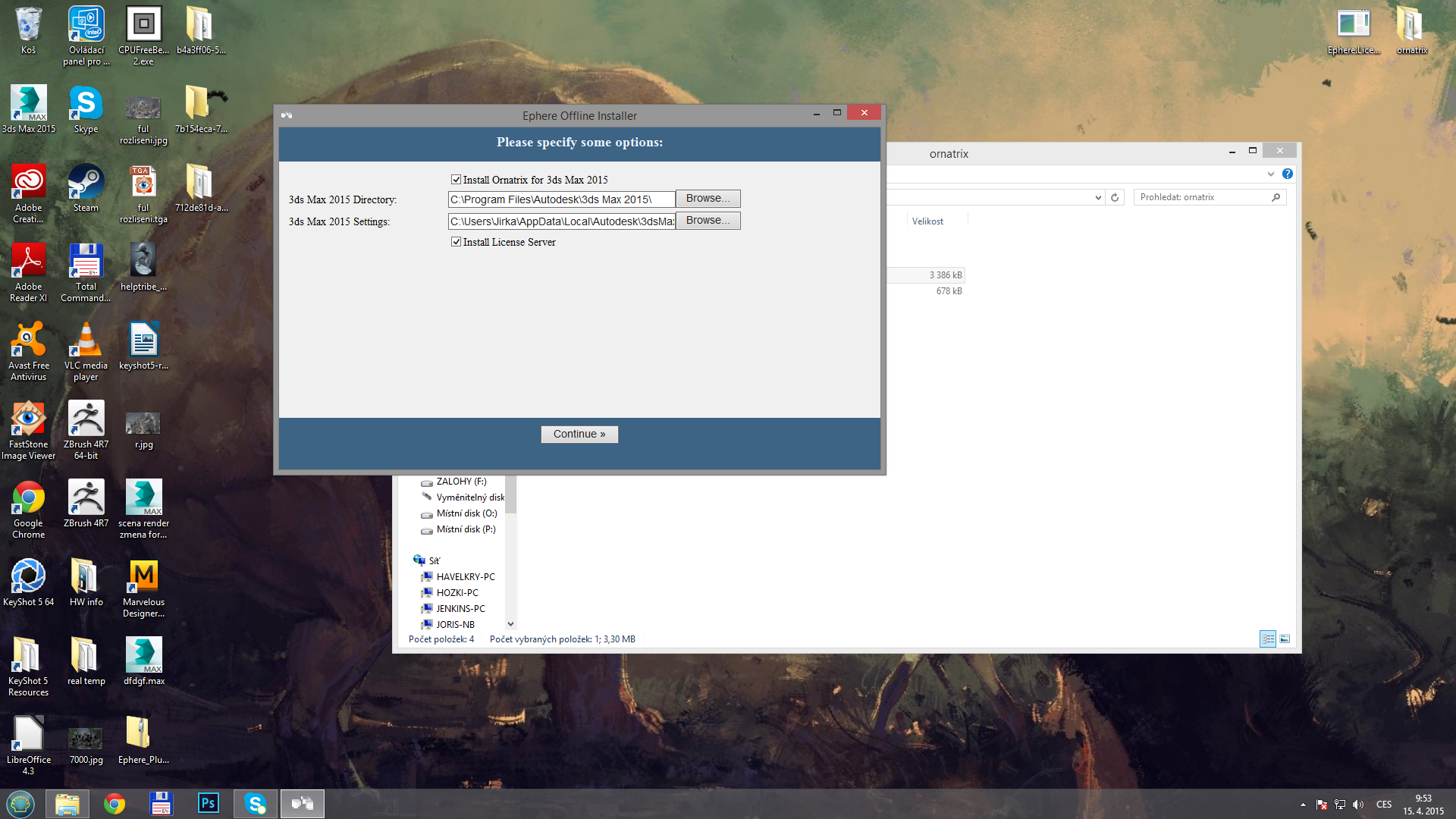Launch the ZBrush 4R7 64-bit desktop icon
Image resolution: width=1456 pixels, height=819 pixels.
86,430
